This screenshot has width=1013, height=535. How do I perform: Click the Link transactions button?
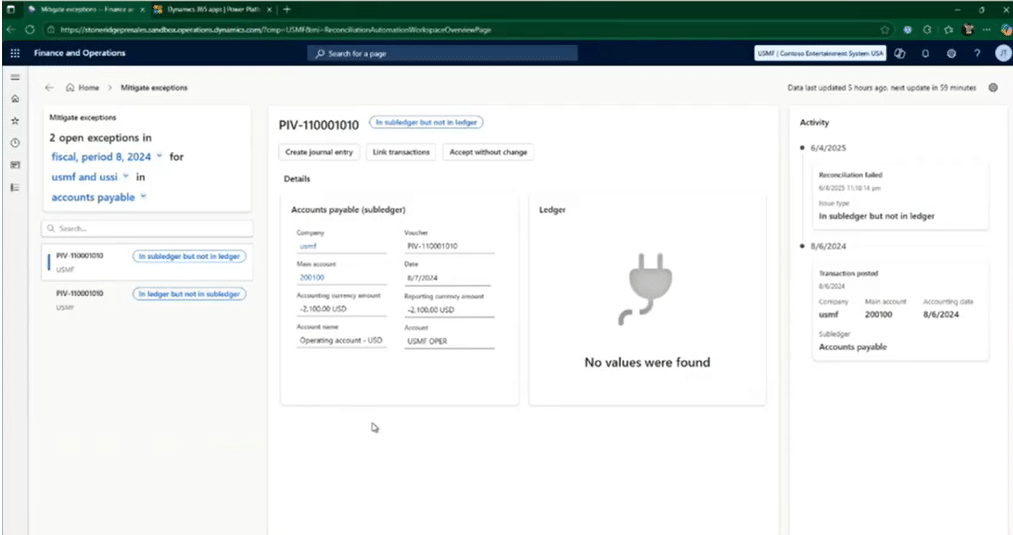(401, 152)
